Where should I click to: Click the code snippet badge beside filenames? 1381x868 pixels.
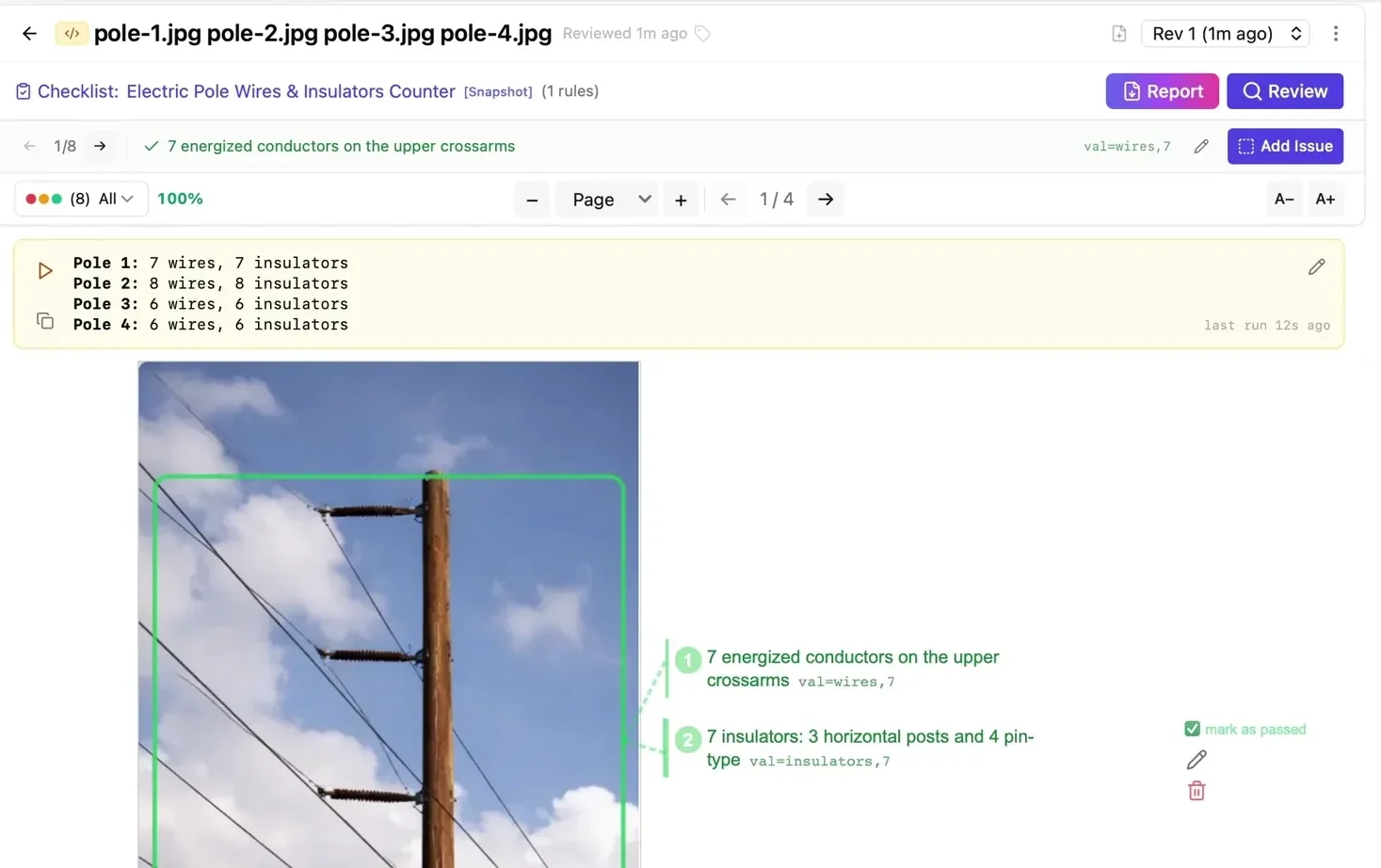[71, 33]
